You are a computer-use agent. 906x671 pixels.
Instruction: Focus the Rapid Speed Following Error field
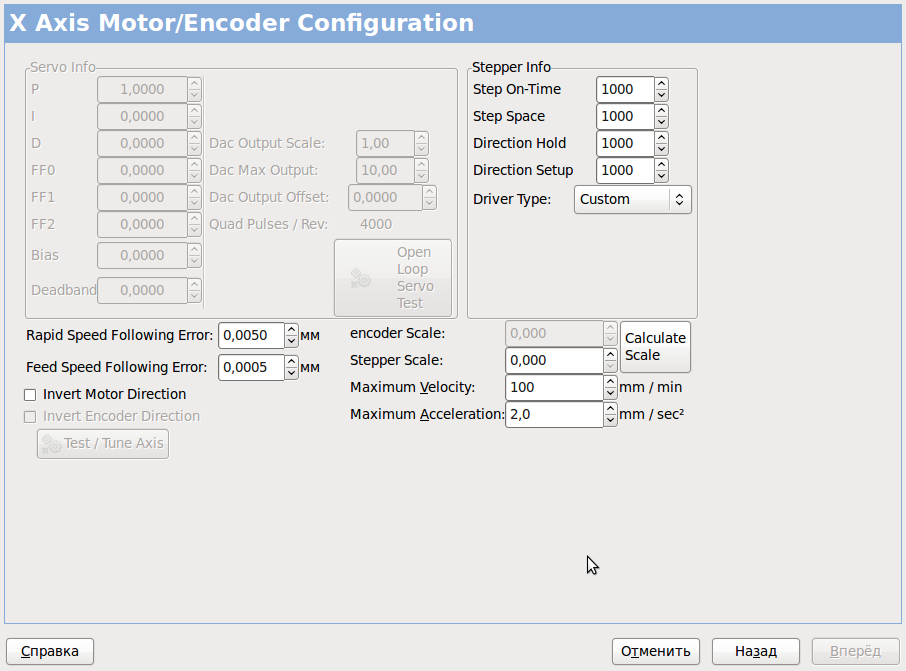pos(251,336)
